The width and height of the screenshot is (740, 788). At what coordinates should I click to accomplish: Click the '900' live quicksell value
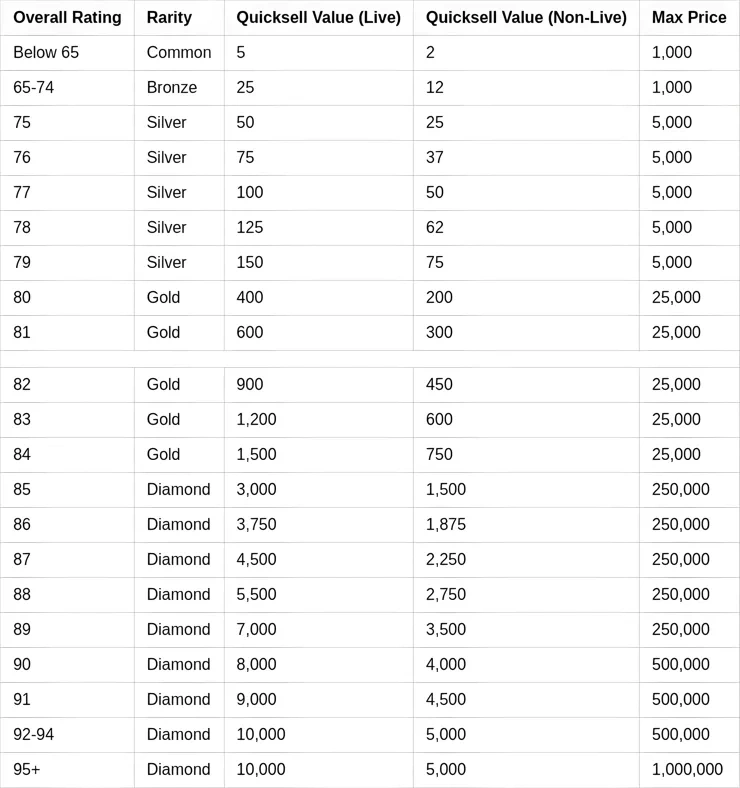(x=250, y=385)
